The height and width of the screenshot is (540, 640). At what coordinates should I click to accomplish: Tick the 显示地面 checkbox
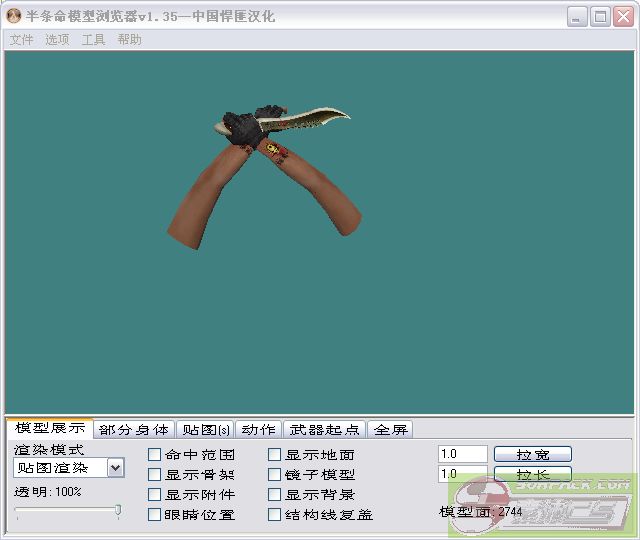tap(275, 455)
